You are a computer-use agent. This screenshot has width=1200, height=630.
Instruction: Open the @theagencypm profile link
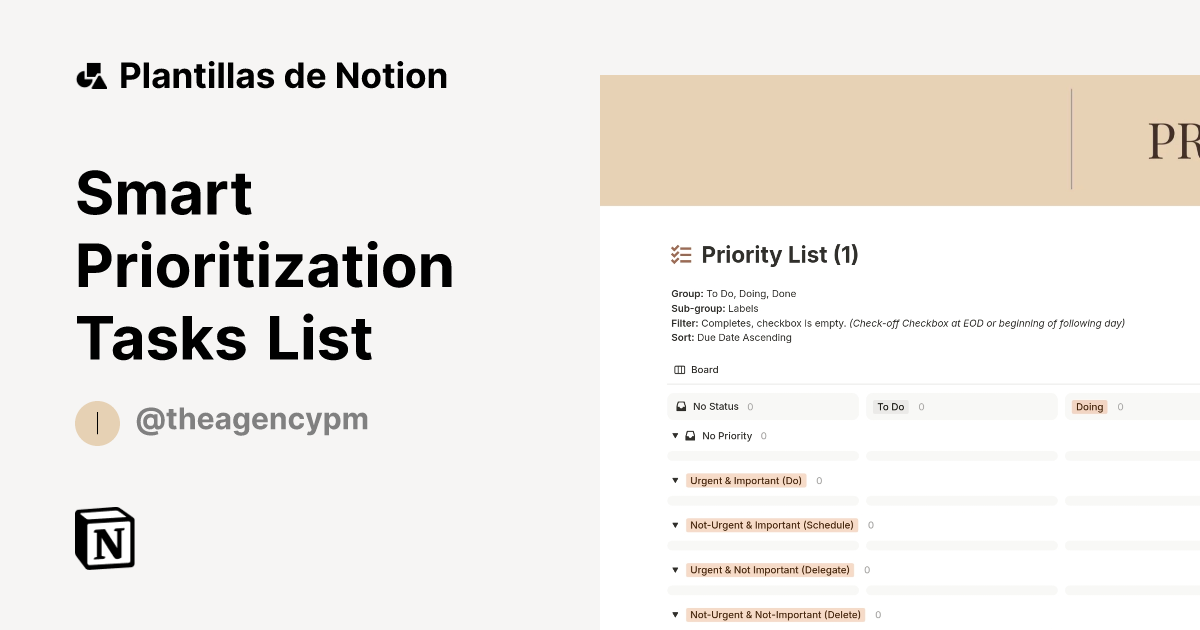pos(252,419)
